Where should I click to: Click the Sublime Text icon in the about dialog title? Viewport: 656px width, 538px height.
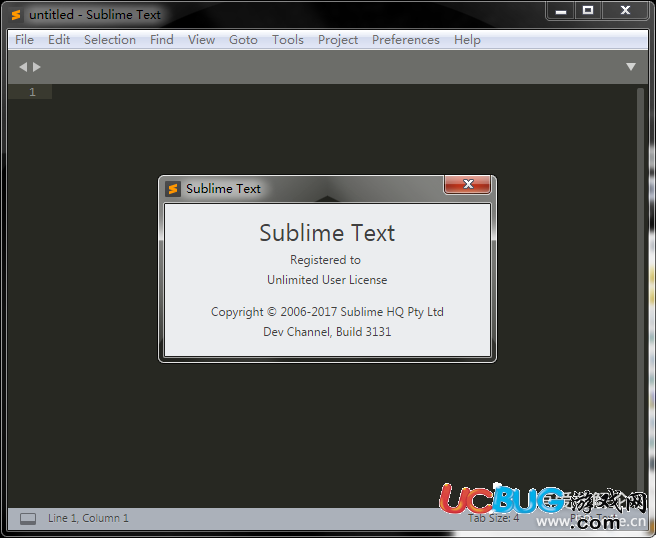point(173,189)
